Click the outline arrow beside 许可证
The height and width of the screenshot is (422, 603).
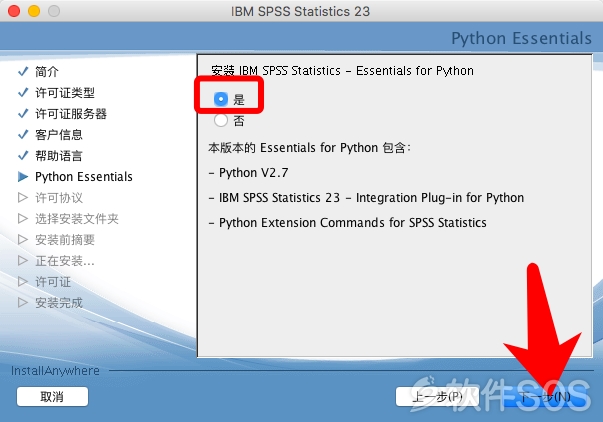click(23, 282)
